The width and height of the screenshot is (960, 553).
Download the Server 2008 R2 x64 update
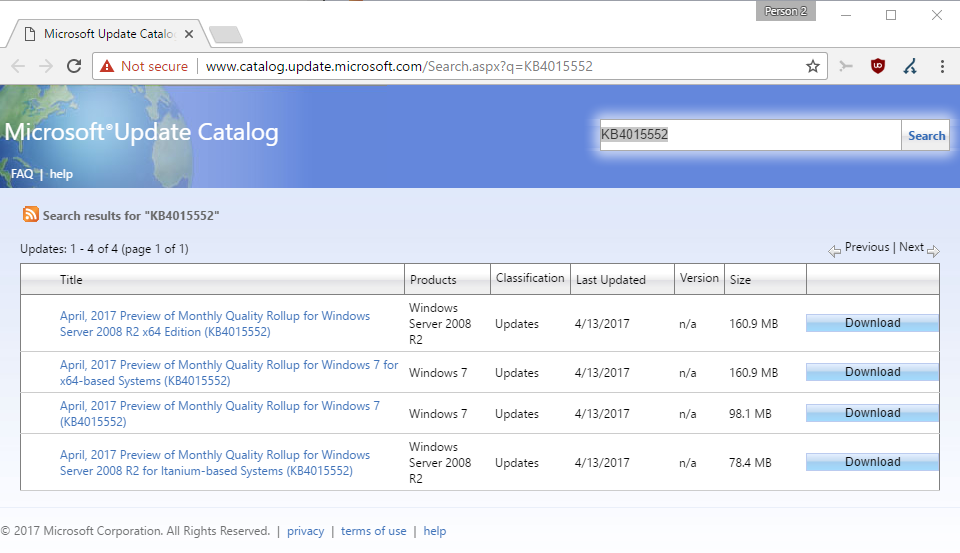872,323
